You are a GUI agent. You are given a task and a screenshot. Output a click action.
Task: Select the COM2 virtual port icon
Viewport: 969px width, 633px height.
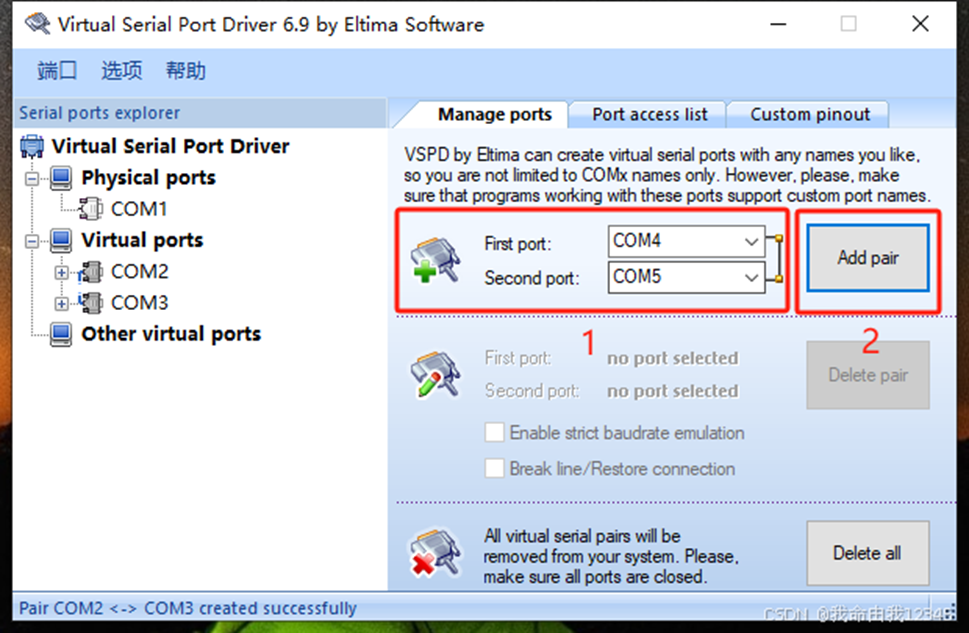pos(91,272)
